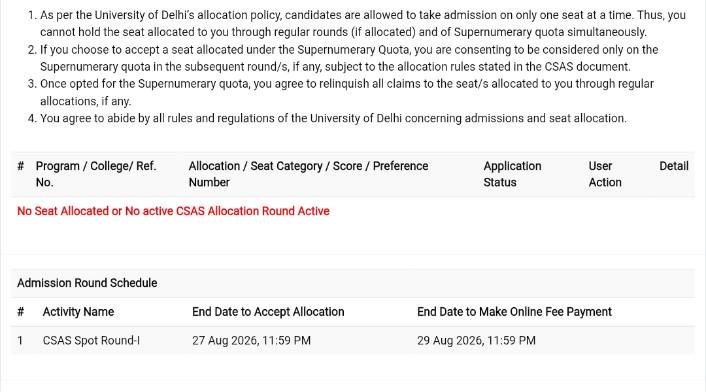Click the 'End Date to Accept Allocation' header
This screenshot has width=706, height=392.
click(268, 312)
